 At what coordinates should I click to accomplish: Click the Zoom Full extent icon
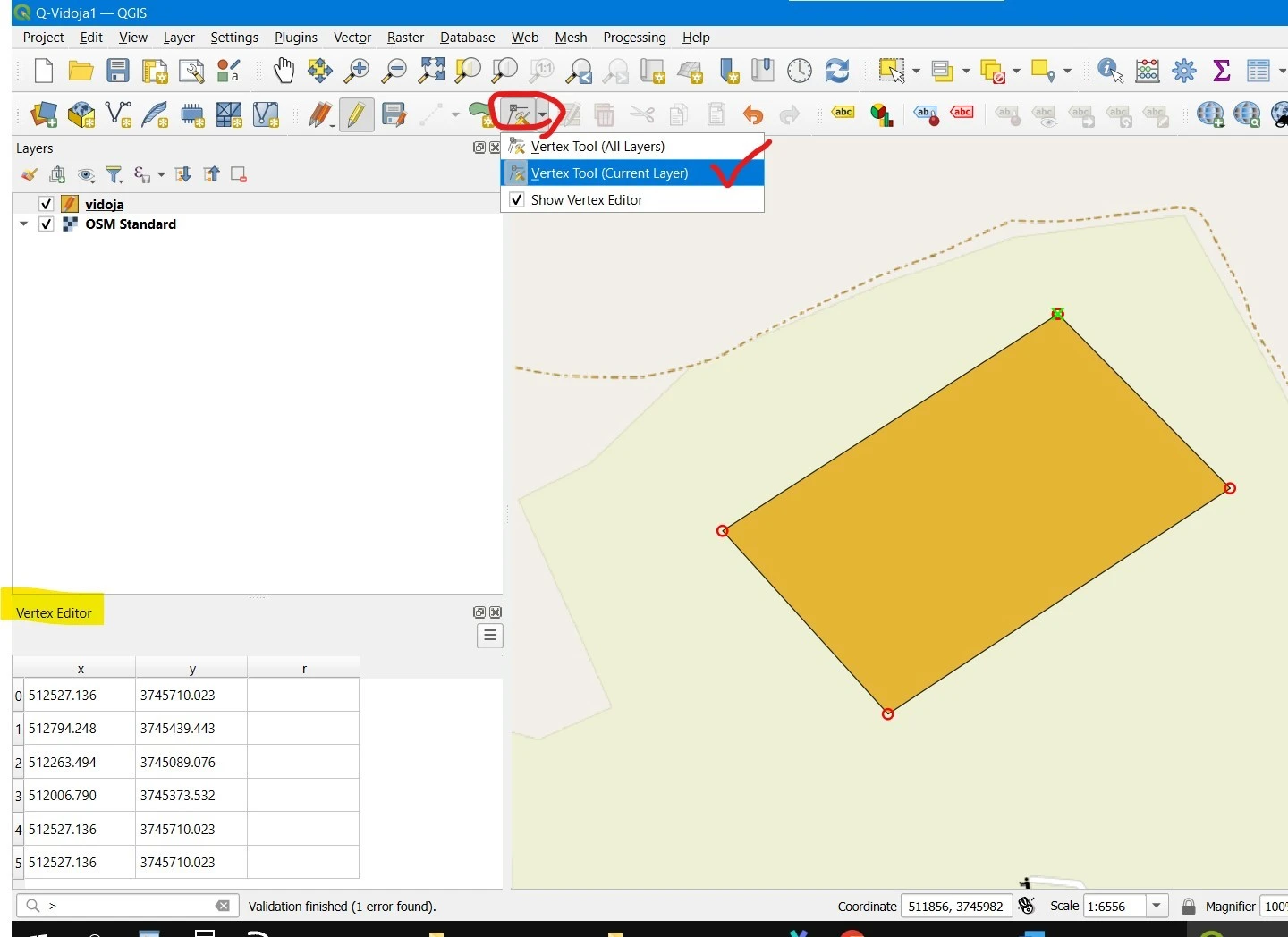431,71
